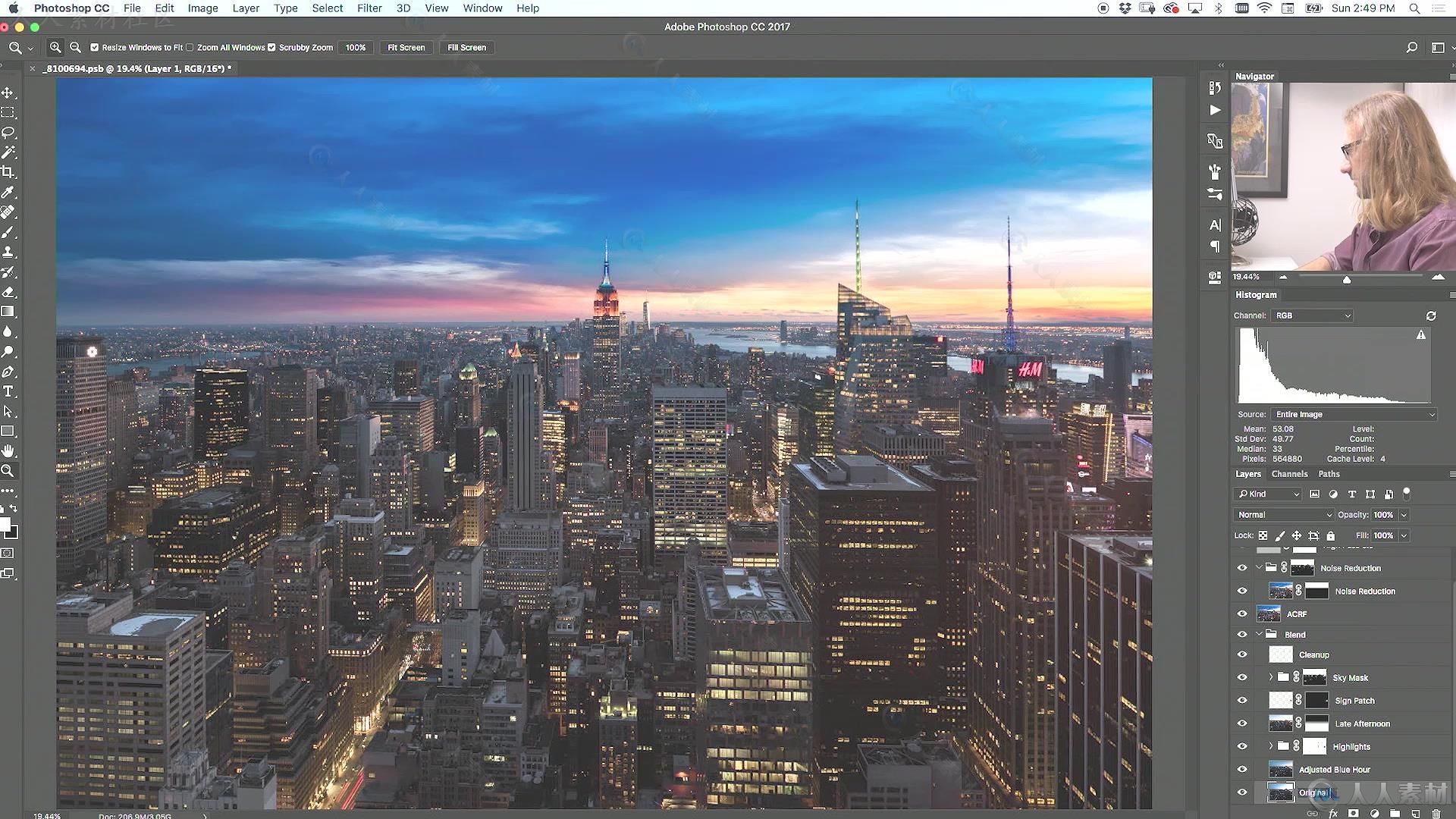Click the Type tool
Screen dimensions: 1456x819
[x=9, y=391]
